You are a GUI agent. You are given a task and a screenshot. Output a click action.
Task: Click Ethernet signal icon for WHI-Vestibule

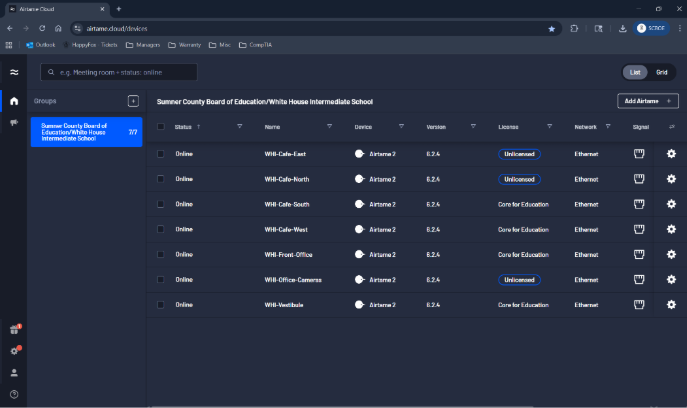point(639,305)
